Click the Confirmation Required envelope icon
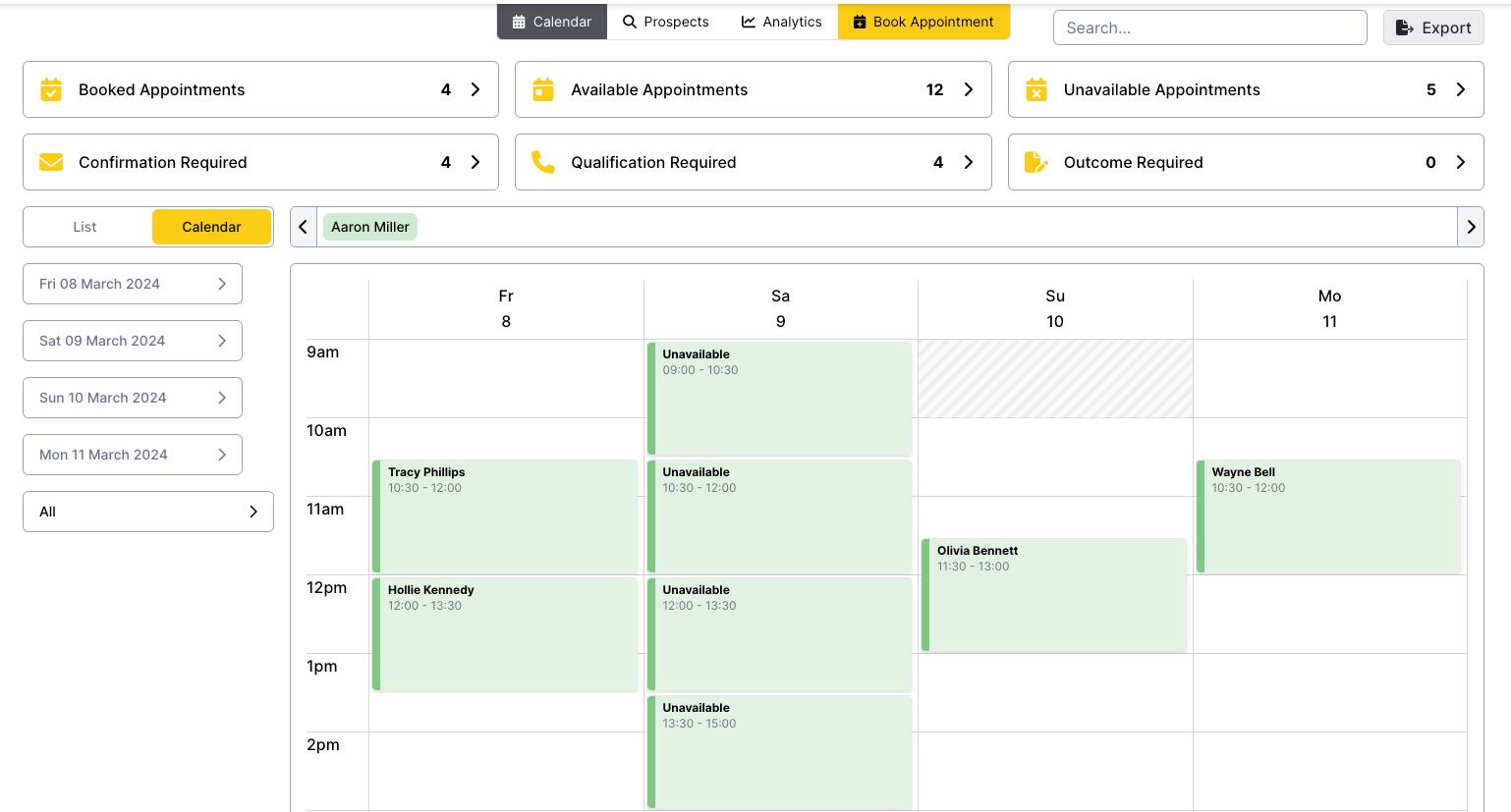Image resolution: width=1511 pixels, height=812 pixels. (x=51, y=162)
